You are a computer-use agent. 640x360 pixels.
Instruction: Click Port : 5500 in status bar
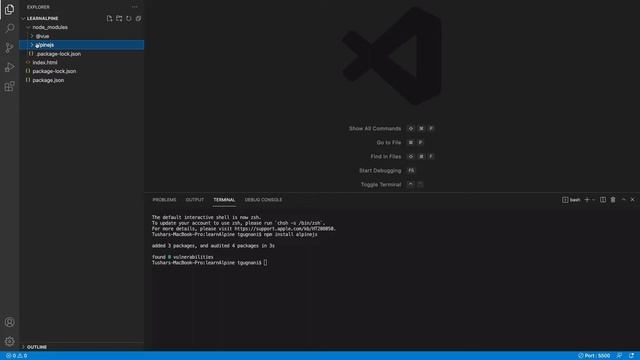click(594, 356)
